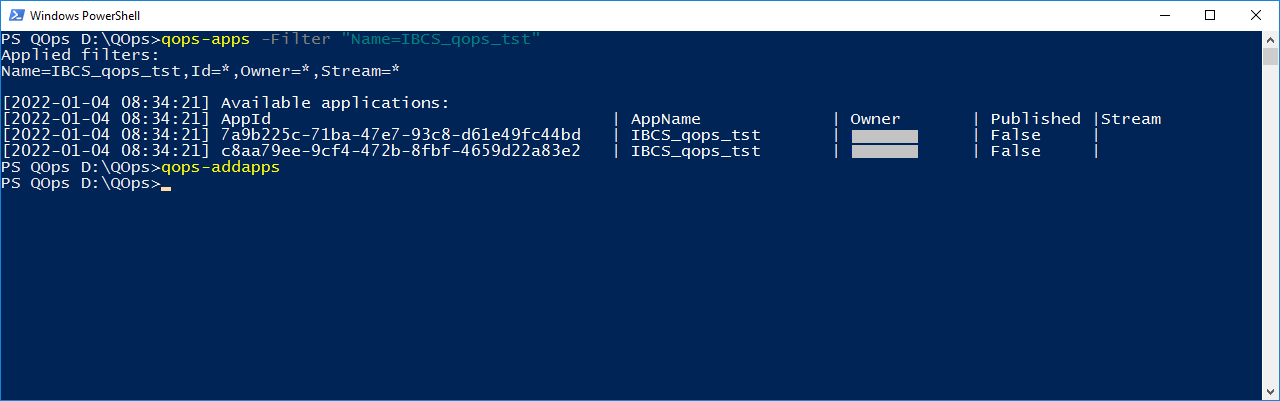1280x401 pixels.
Task: Click the Stream column header
Action: pyautogui.click(x=1131, y=119)
